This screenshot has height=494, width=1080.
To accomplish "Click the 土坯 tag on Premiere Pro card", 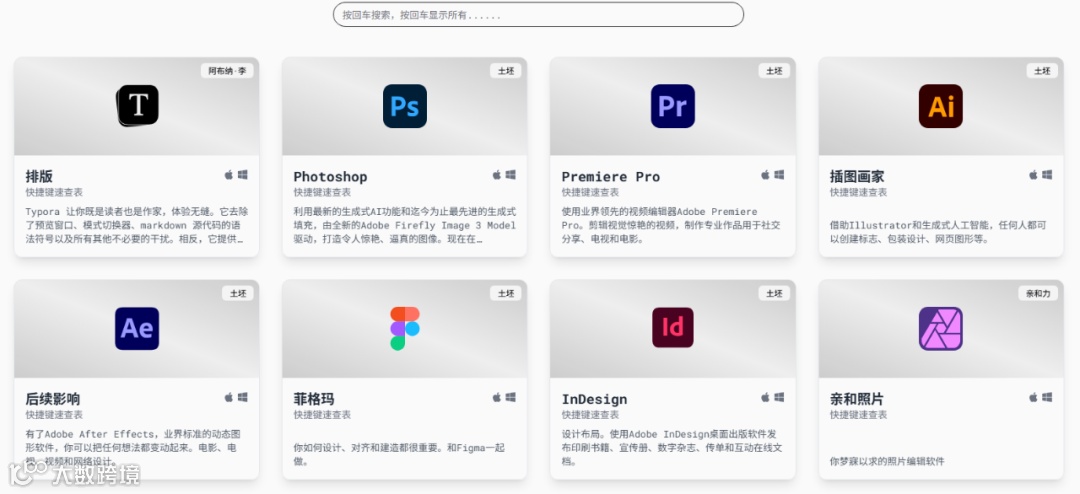I will 774,71.
